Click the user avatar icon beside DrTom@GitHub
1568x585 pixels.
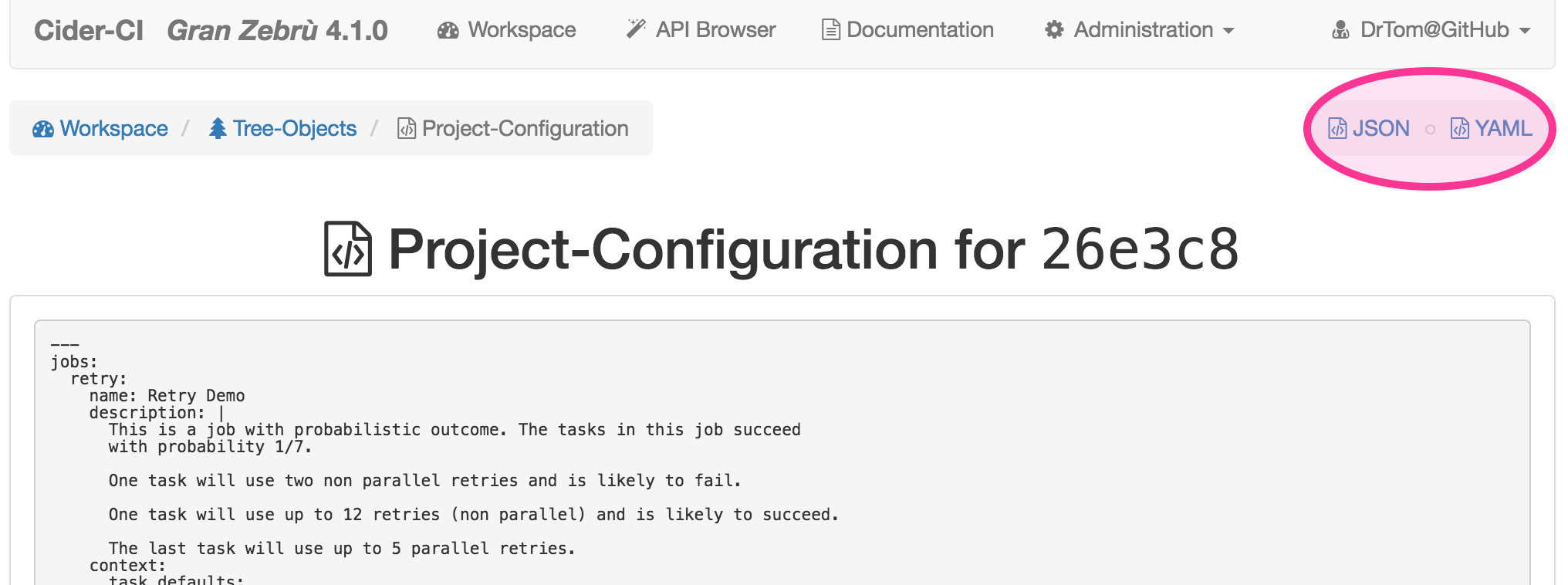[x=1341, y=30]
